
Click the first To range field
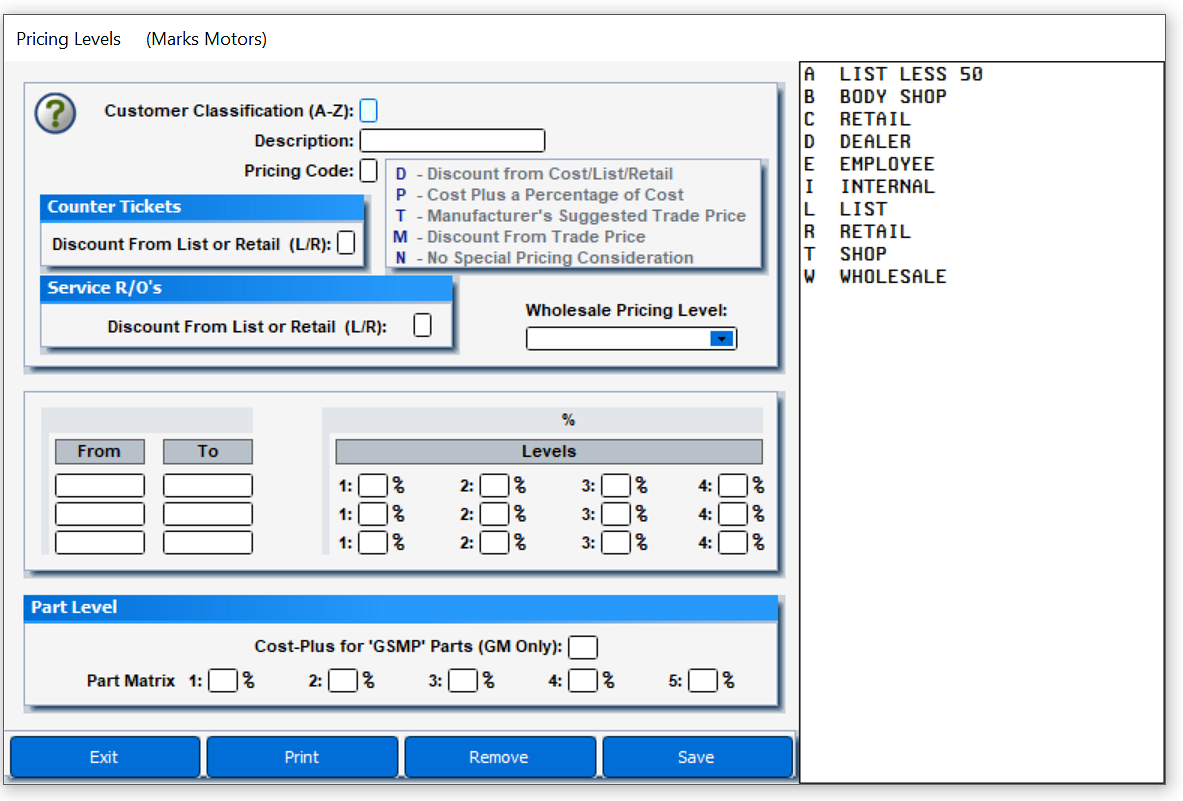pyautogui.click(x=207, y=485)
